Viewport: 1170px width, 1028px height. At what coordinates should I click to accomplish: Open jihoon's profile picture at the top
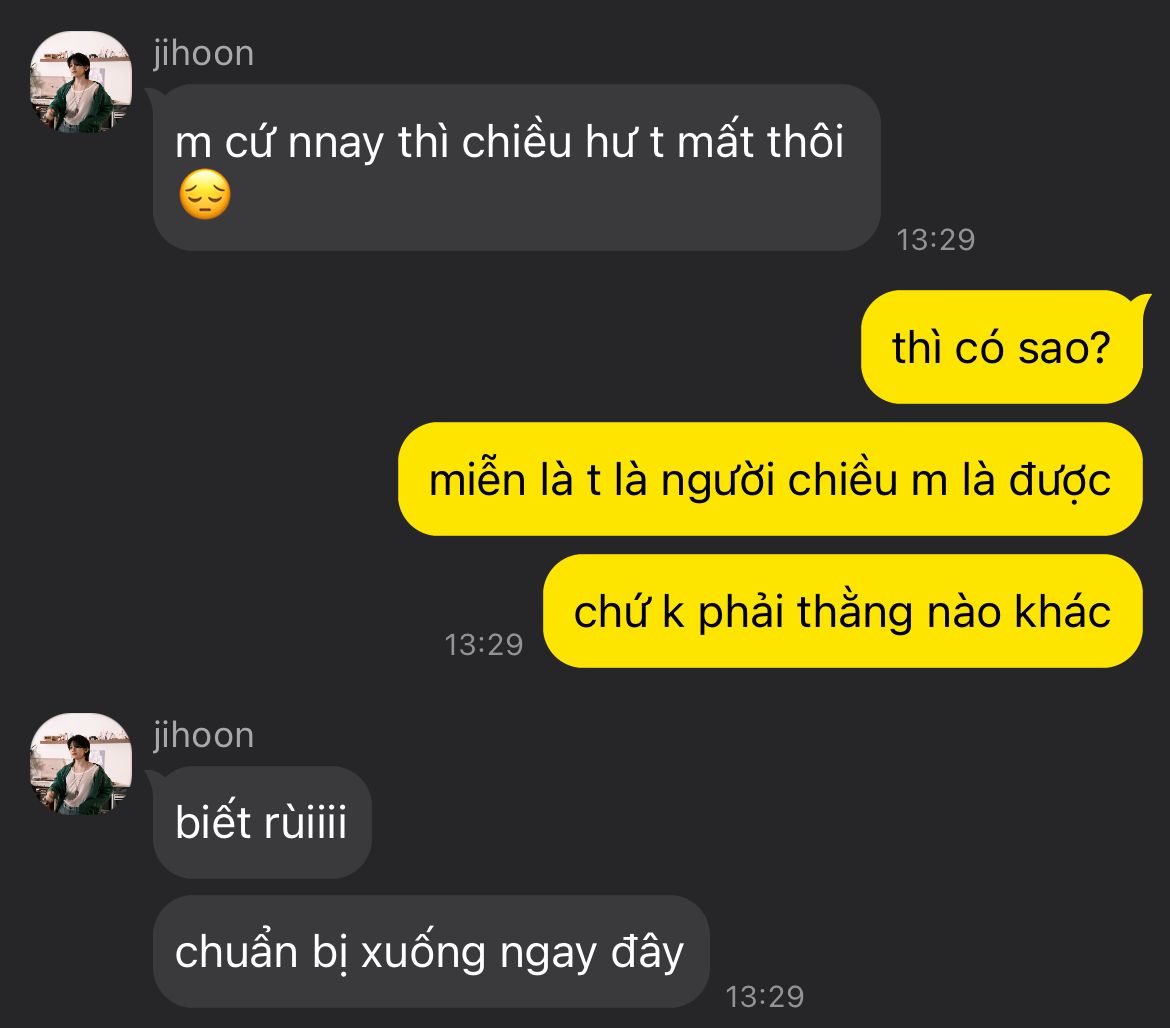[81, 82]
